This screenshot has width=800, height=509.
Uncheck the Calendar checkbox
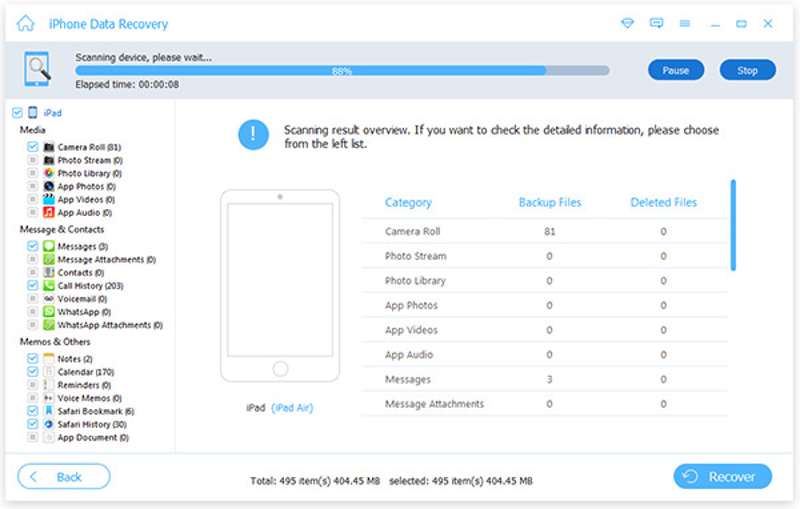tap(32, 372)
